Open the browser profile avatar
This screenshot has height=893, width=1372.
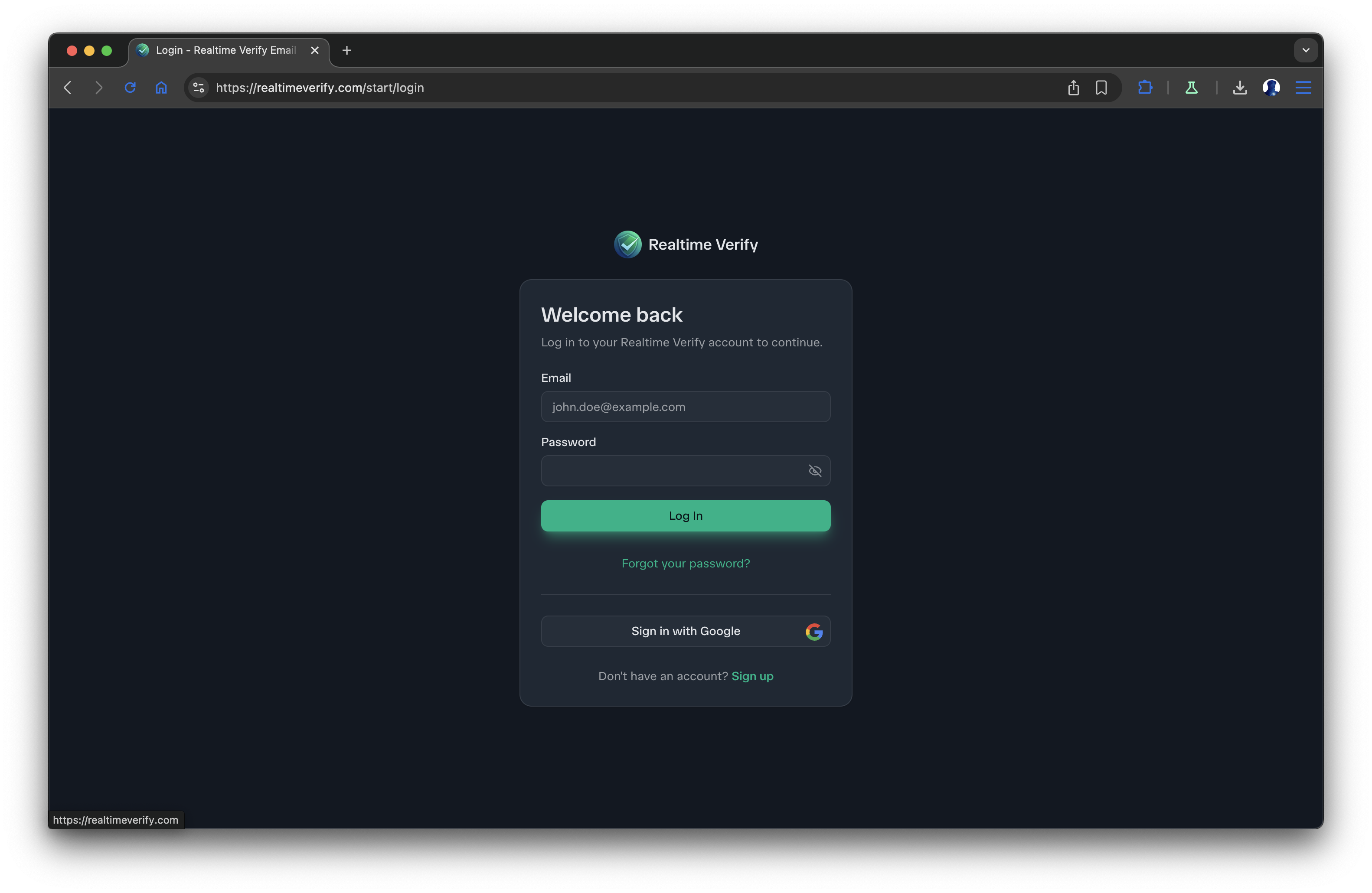click(1272, 88)
